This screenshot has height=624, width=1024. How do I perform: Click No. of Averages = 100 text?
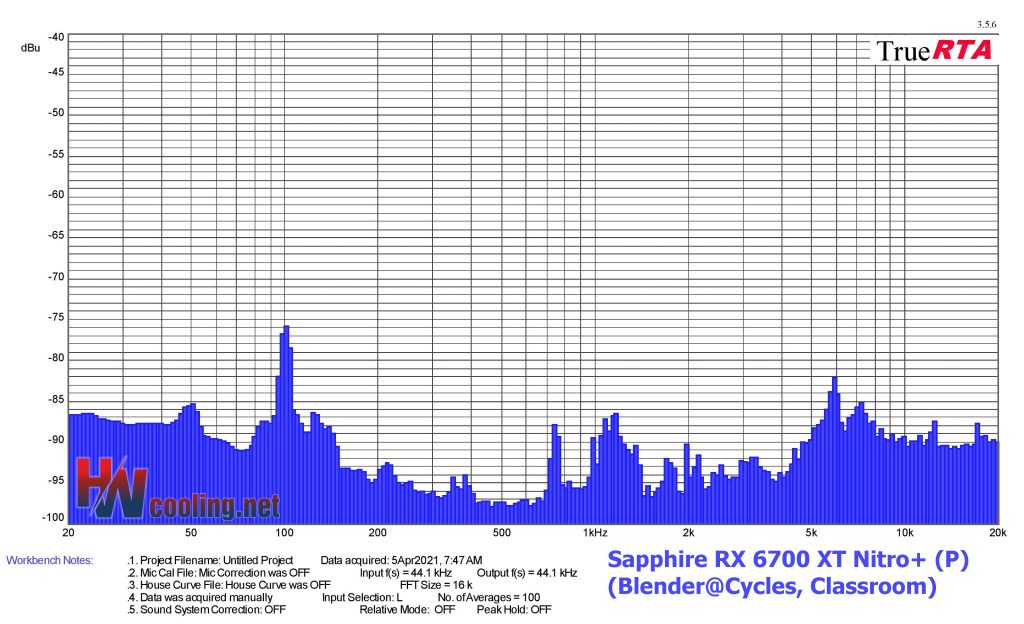[x=488, y=597]
